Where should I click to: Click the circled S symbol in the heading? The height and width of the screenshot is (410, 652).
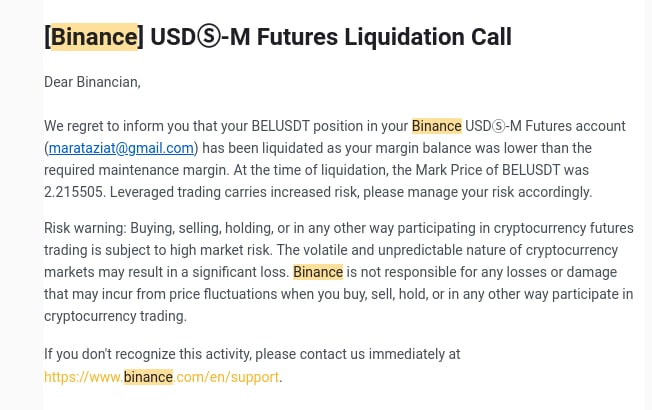[x=208, y=37]
